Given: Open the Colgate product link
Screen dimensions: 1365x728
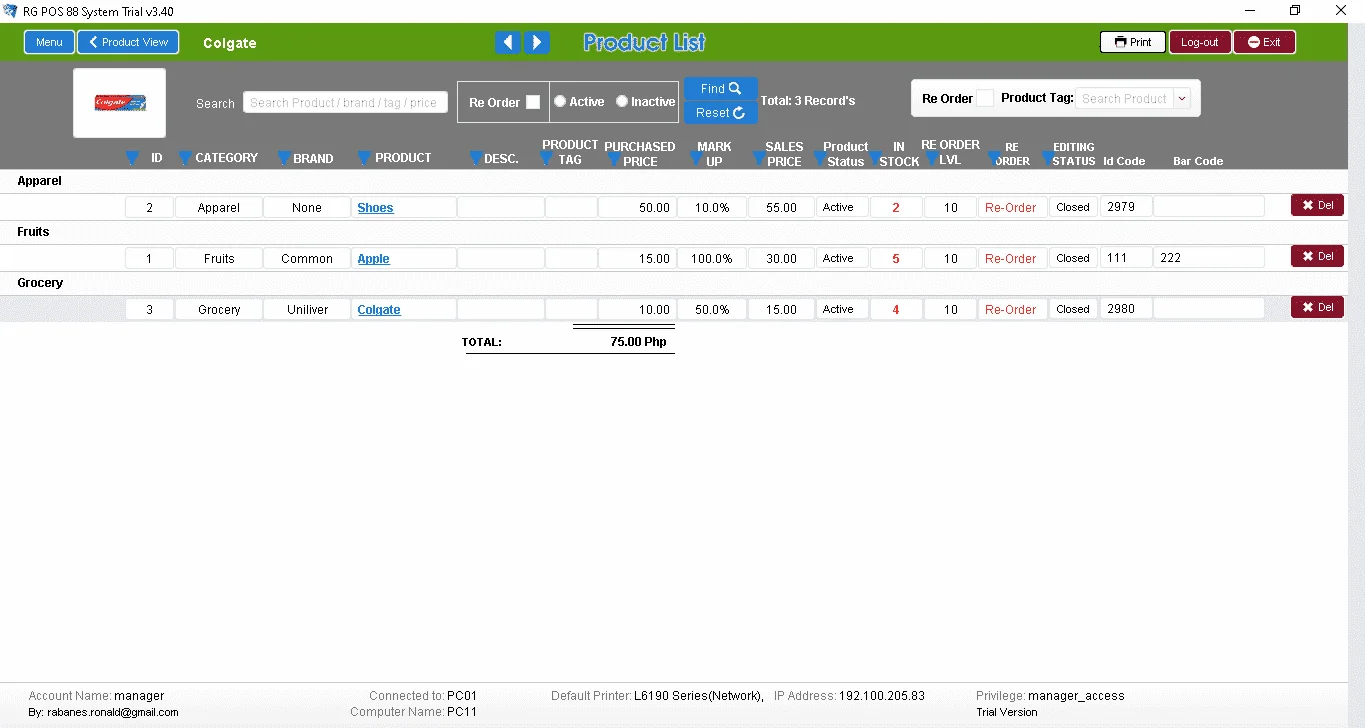Looking at the screenshot, I should point(379,310).
